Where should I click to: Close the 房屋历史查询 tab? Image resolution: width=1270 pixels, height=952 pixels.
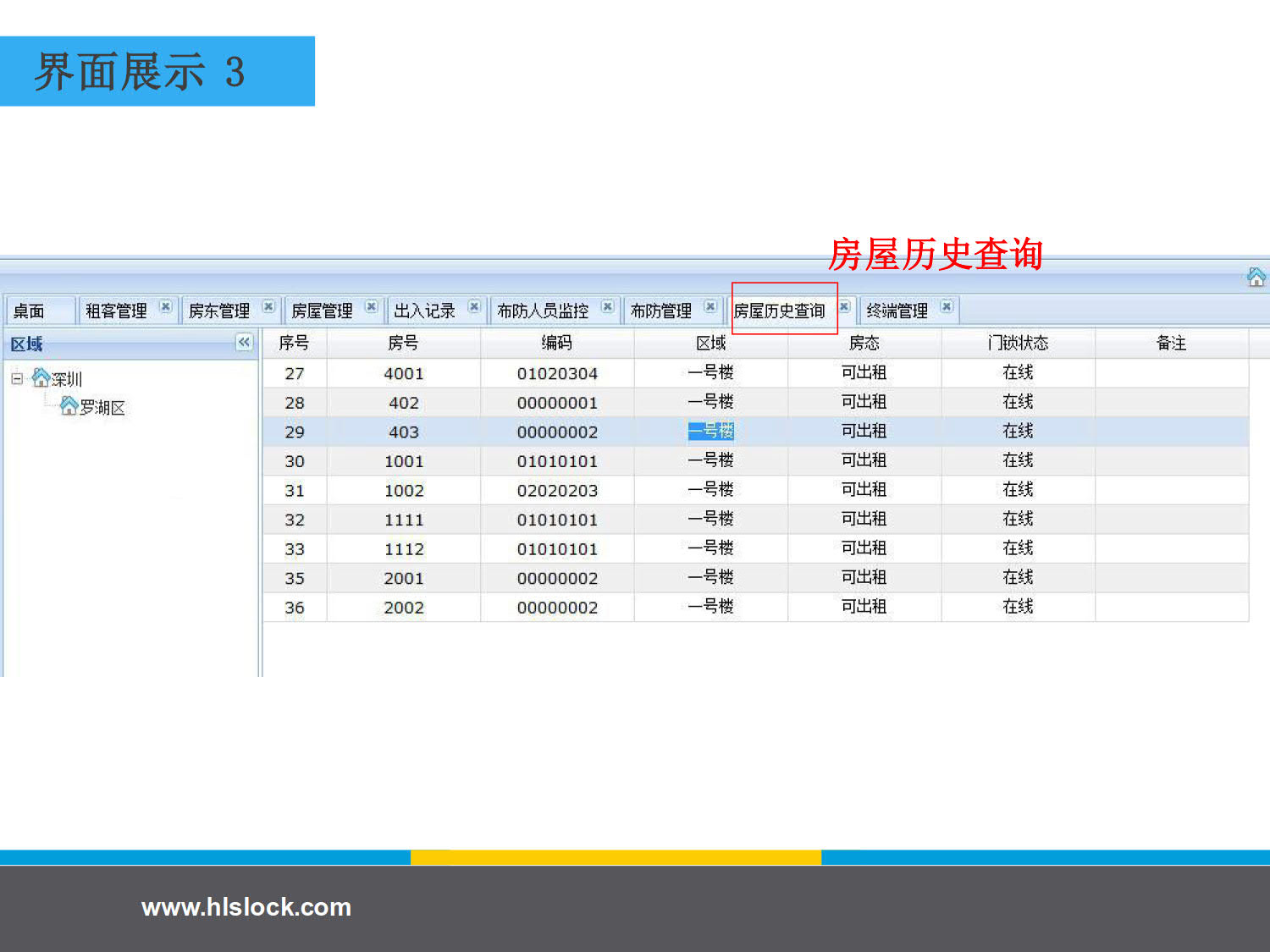844,306
